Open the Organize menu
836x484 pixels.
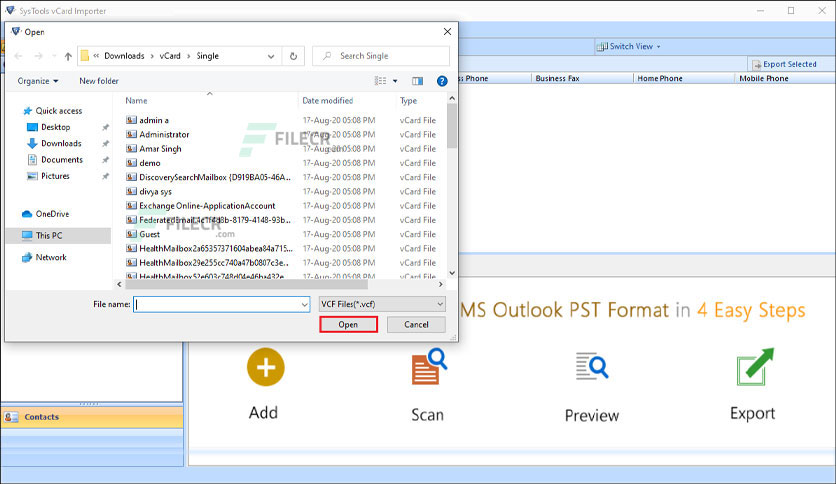38,81
